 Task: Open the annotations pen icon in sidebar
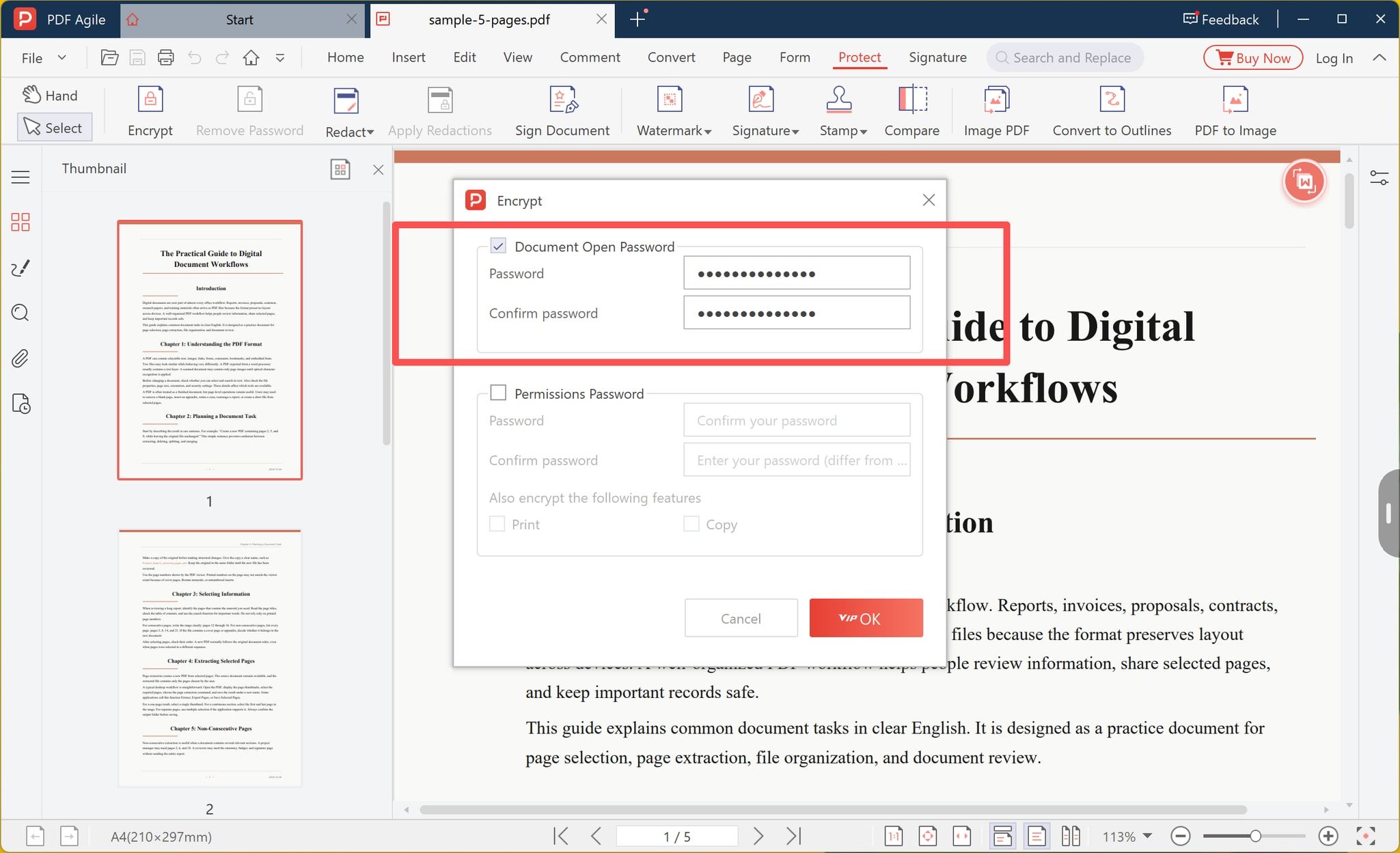pos(20,268)
